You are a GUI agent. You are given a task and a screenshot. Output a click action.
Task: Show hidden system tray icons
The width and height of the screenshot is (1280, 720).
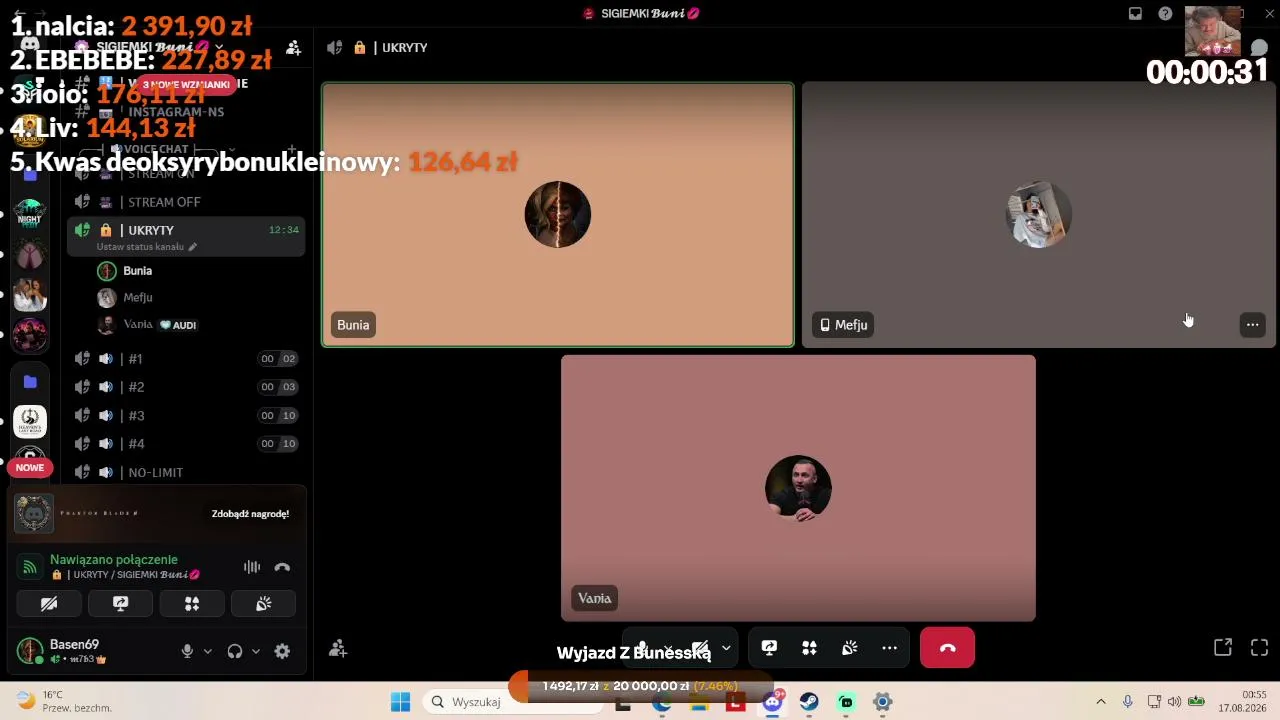1101,702
